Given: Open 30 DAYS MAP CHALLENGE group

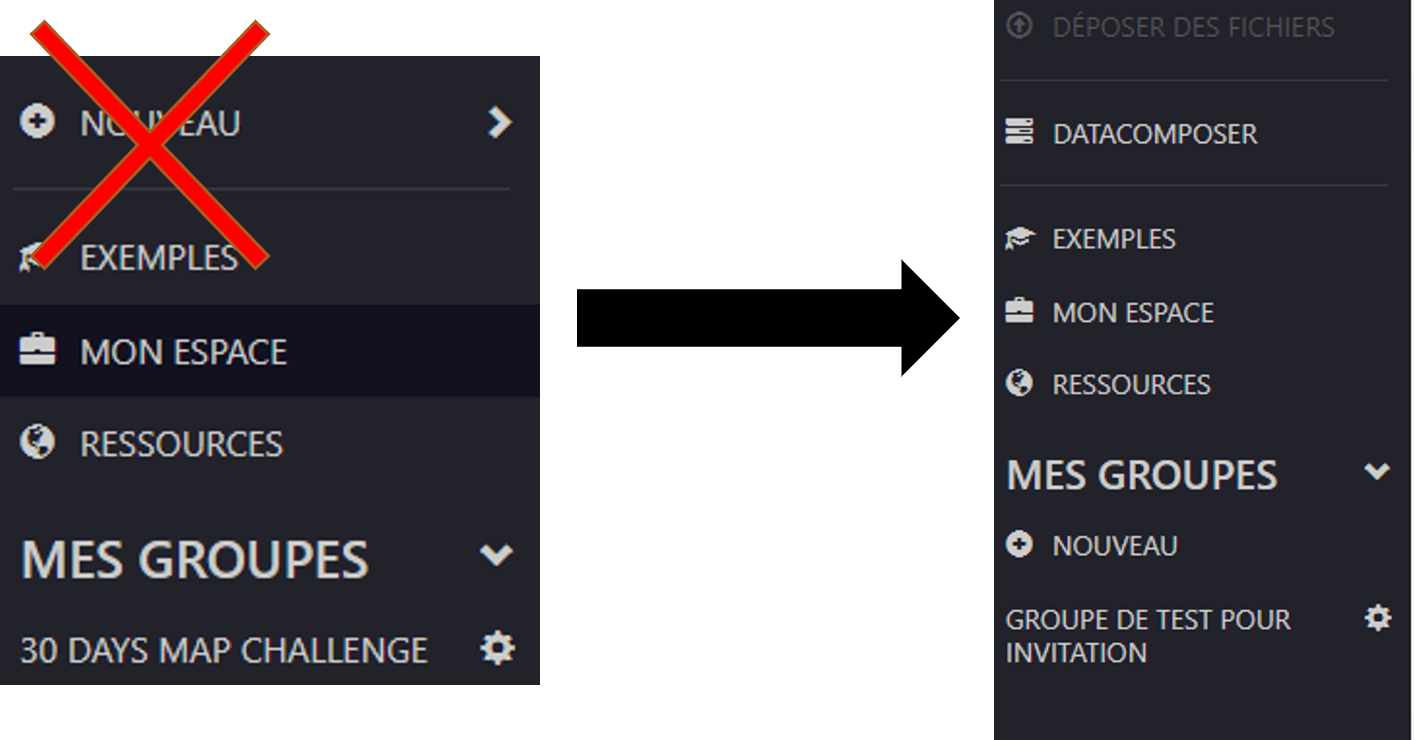Looking at the screenshot, I should pyautogui.click(x=224, y=651).
